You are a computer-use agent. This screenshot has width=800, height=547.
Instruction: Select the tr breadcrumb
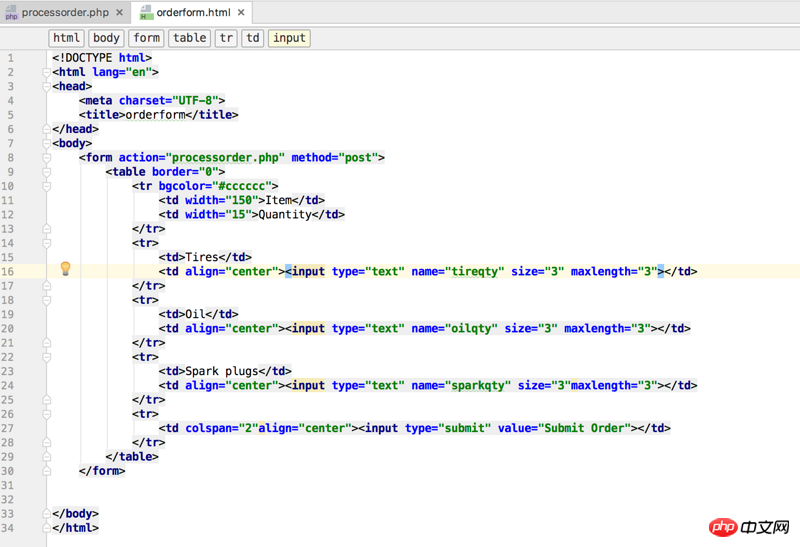click(226, 38)
